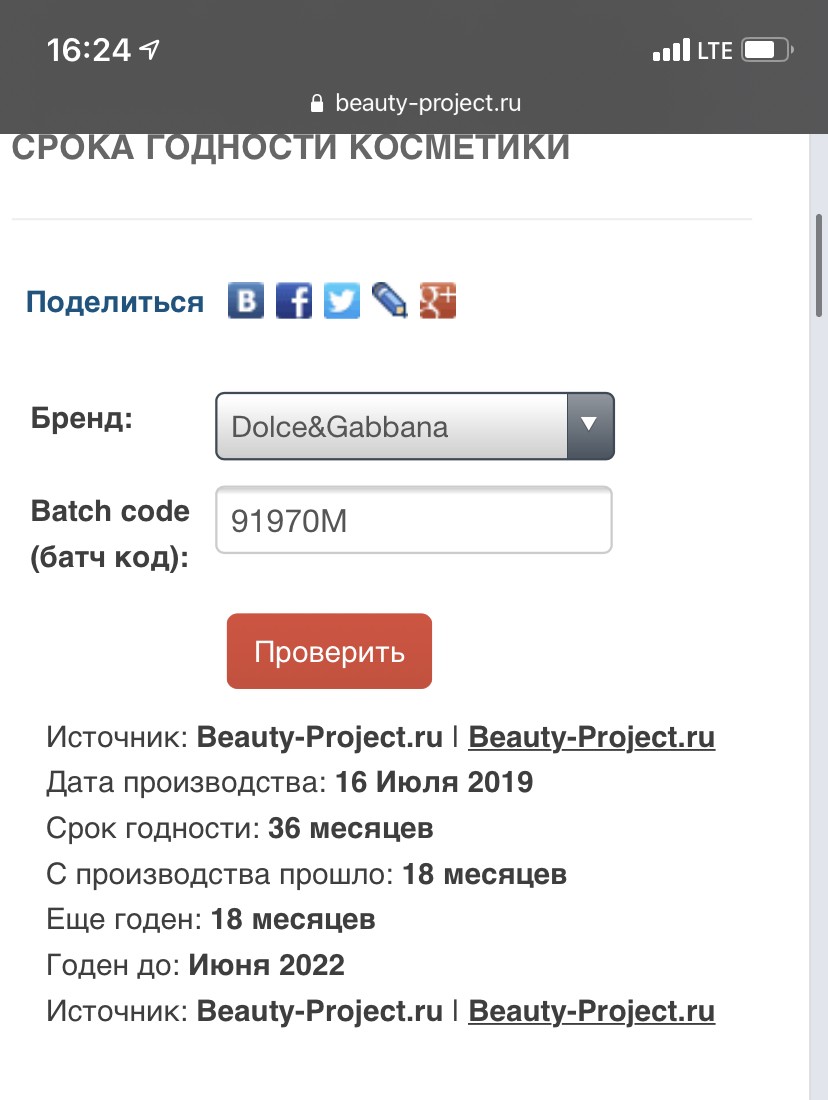Viewport: 828px width, 1100px height.
Task: Tap the 16:24 clock in status bar
Action: 88,50
